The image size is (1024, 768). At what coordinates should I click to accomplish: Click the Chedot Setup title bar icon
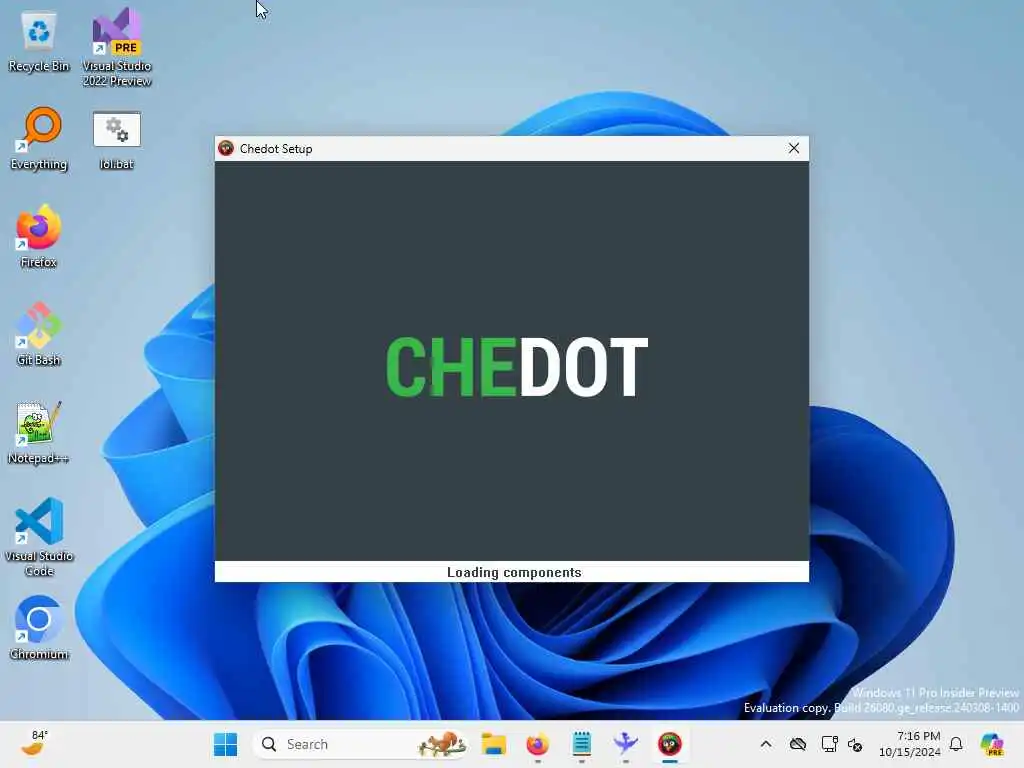pyautogui.click(x=226, y=148)
